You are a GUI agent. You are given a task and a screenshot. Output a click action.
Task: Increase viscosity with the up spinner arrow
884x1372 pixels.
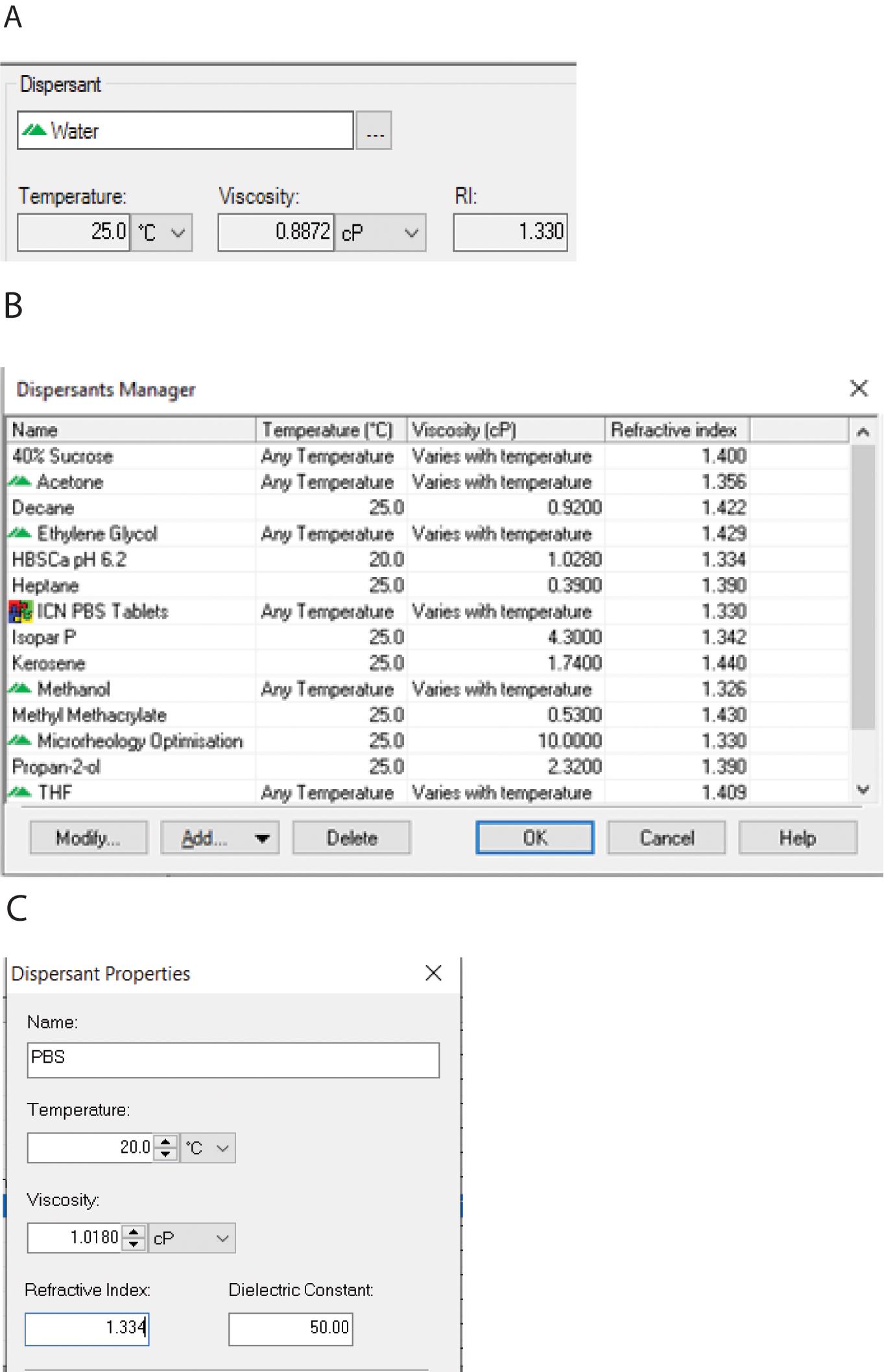click(x=134, y=1231)
